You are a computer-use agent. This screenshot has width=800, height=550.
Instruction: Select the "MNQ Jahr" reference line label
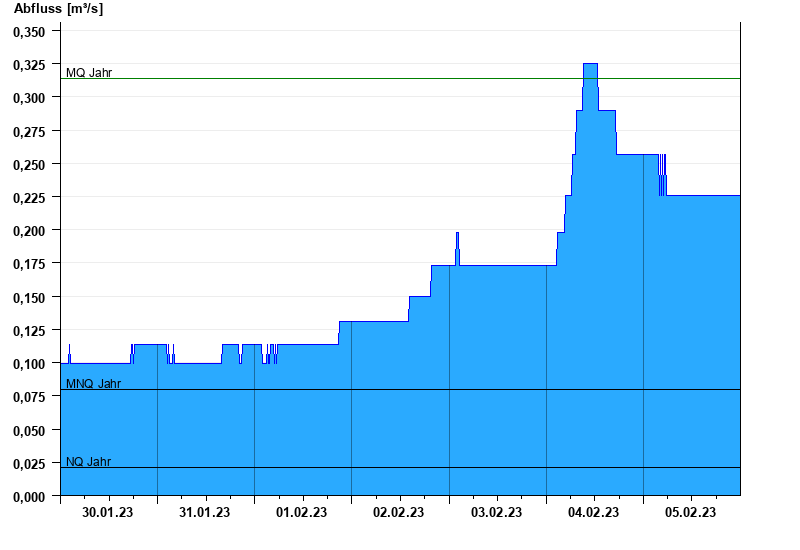93,384
